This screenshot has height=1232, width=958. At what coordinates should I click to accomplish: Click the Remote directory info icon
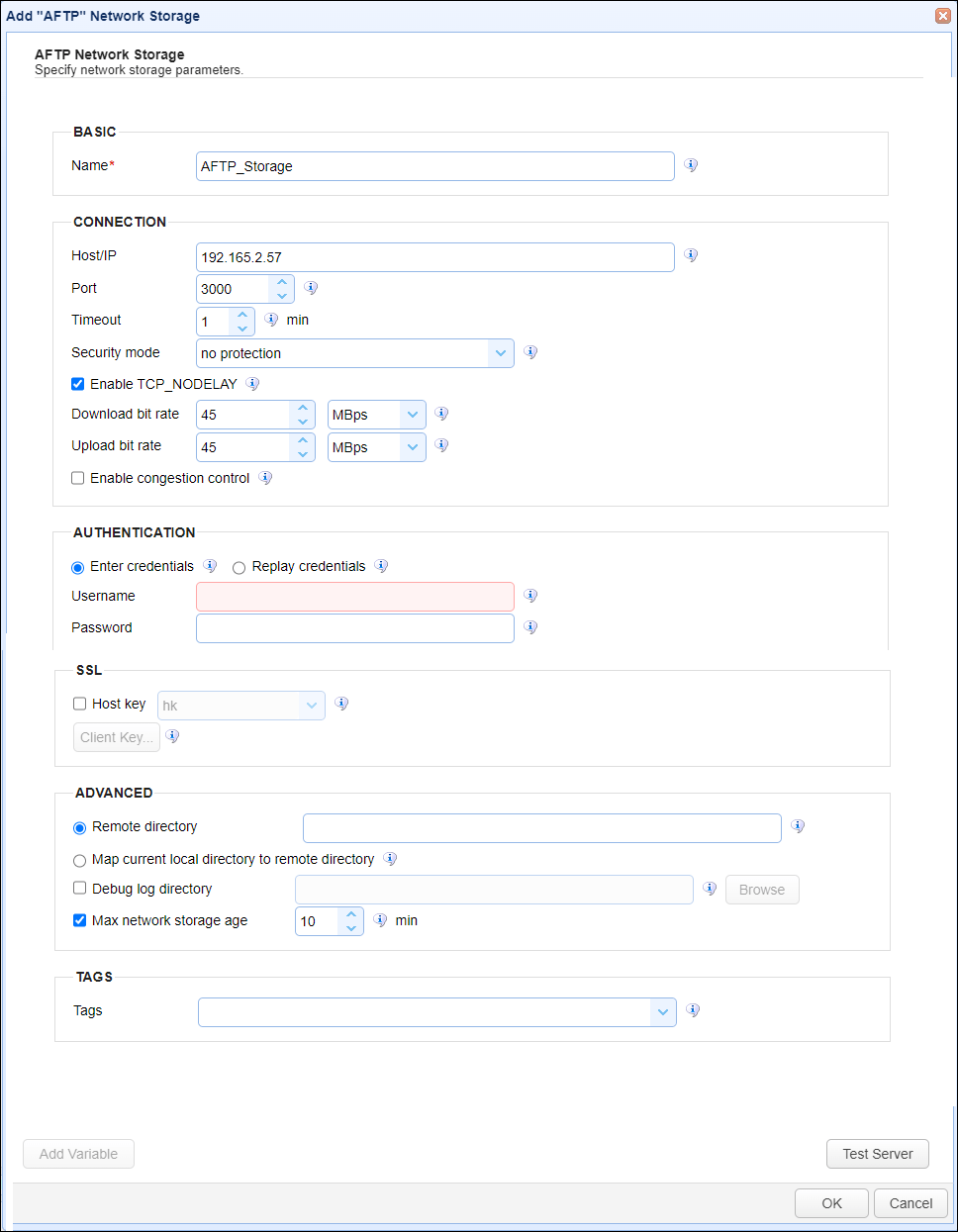click(x=798, y=825)
